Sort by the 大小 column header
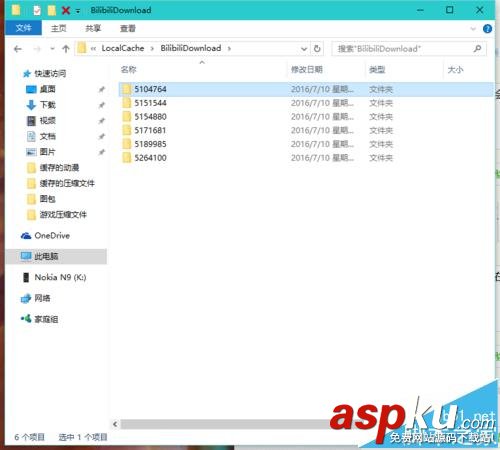This screenshot has height=450, width=500. click(455, 70)
